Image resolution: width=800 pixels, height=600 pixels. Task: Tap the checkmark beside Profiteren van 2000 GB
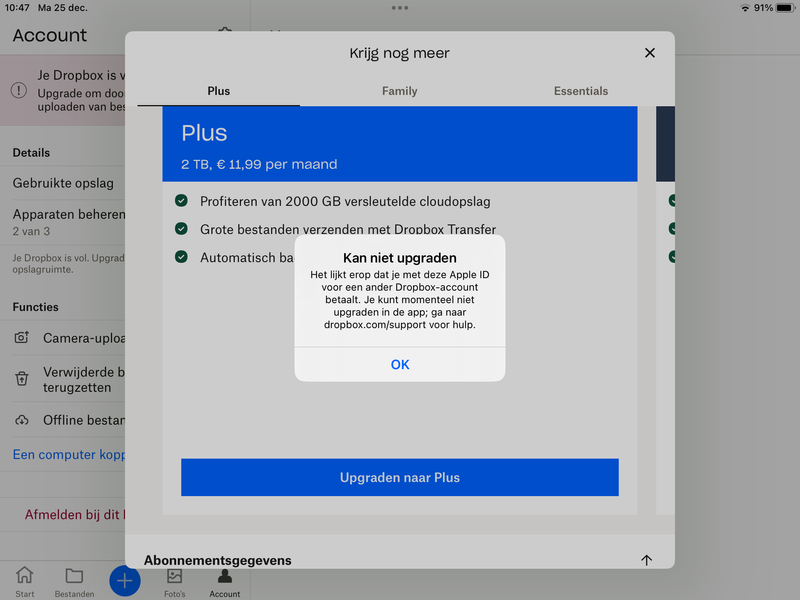181,201
